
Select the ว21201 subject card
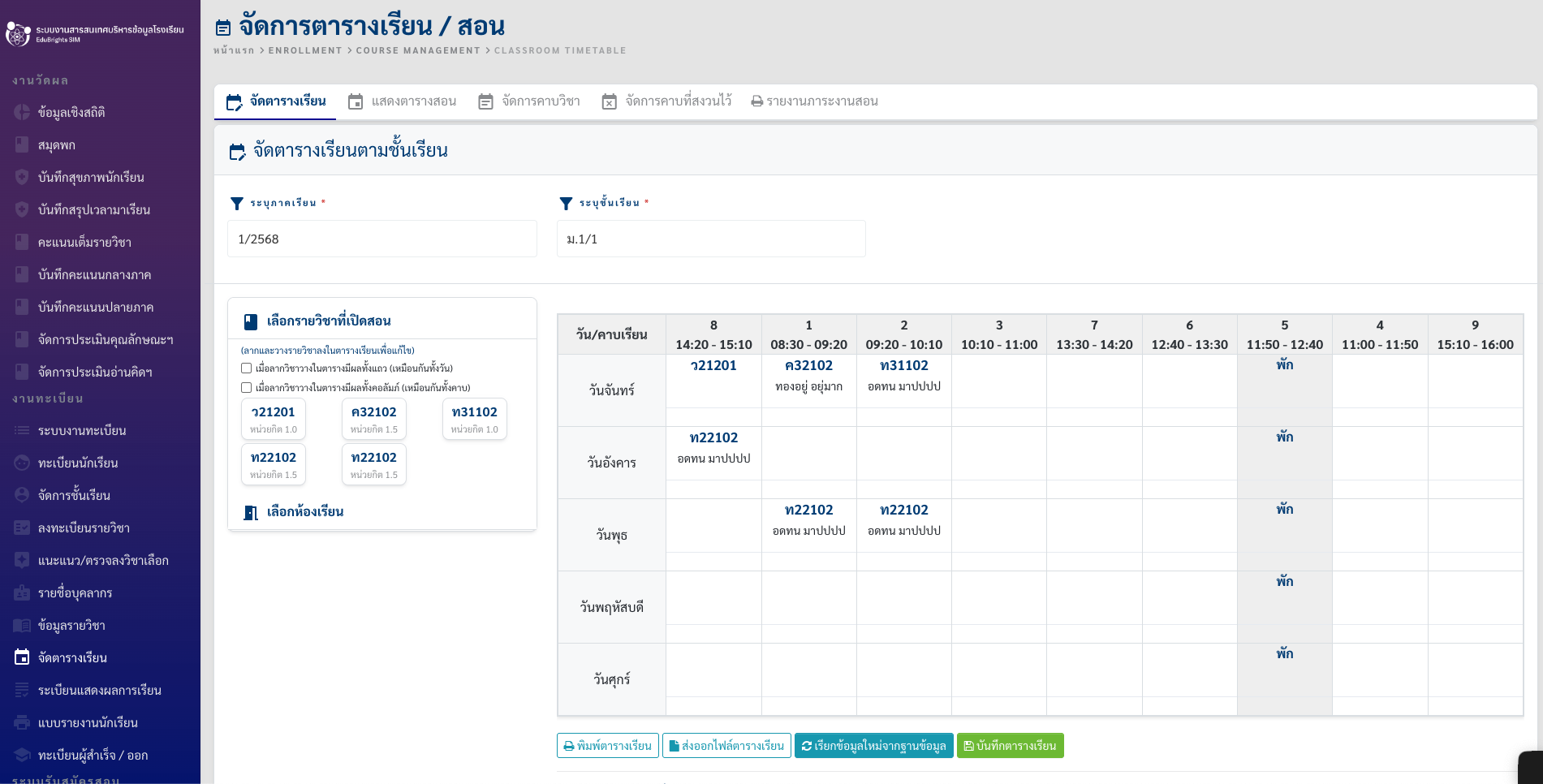274,419
